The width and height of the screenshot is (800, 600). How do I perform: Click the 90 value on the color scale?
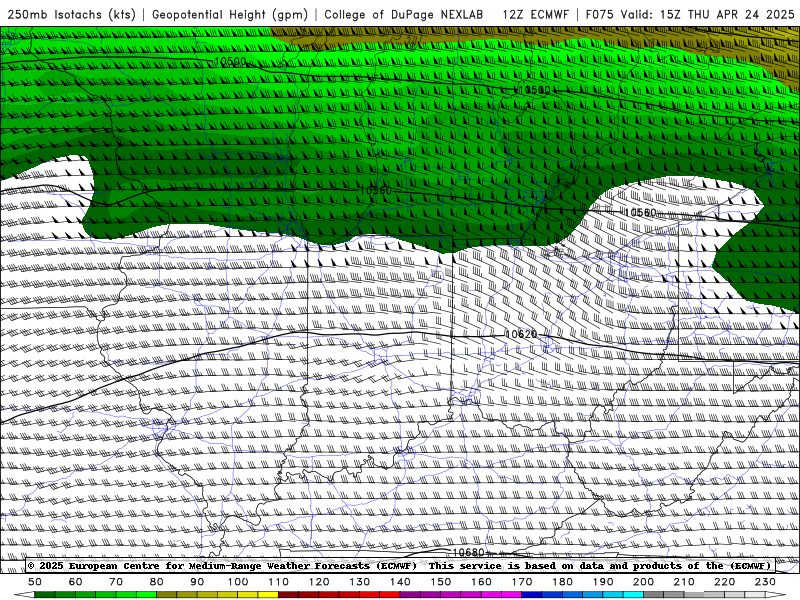pyautogui.click(x=197, y=582)
